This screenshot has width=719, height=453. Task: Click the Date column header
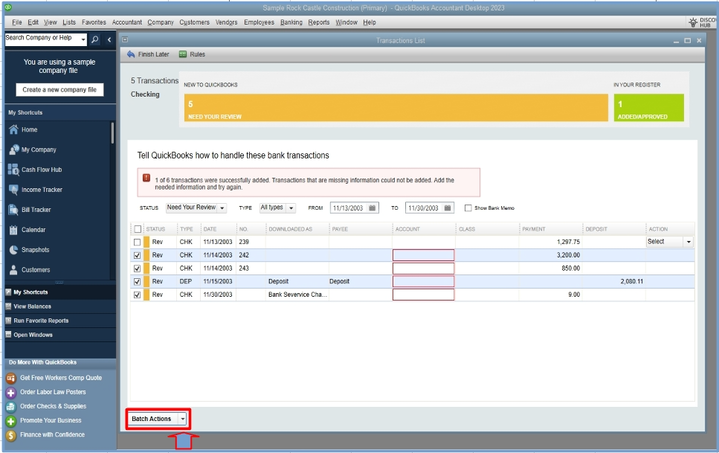coord(218,229)
